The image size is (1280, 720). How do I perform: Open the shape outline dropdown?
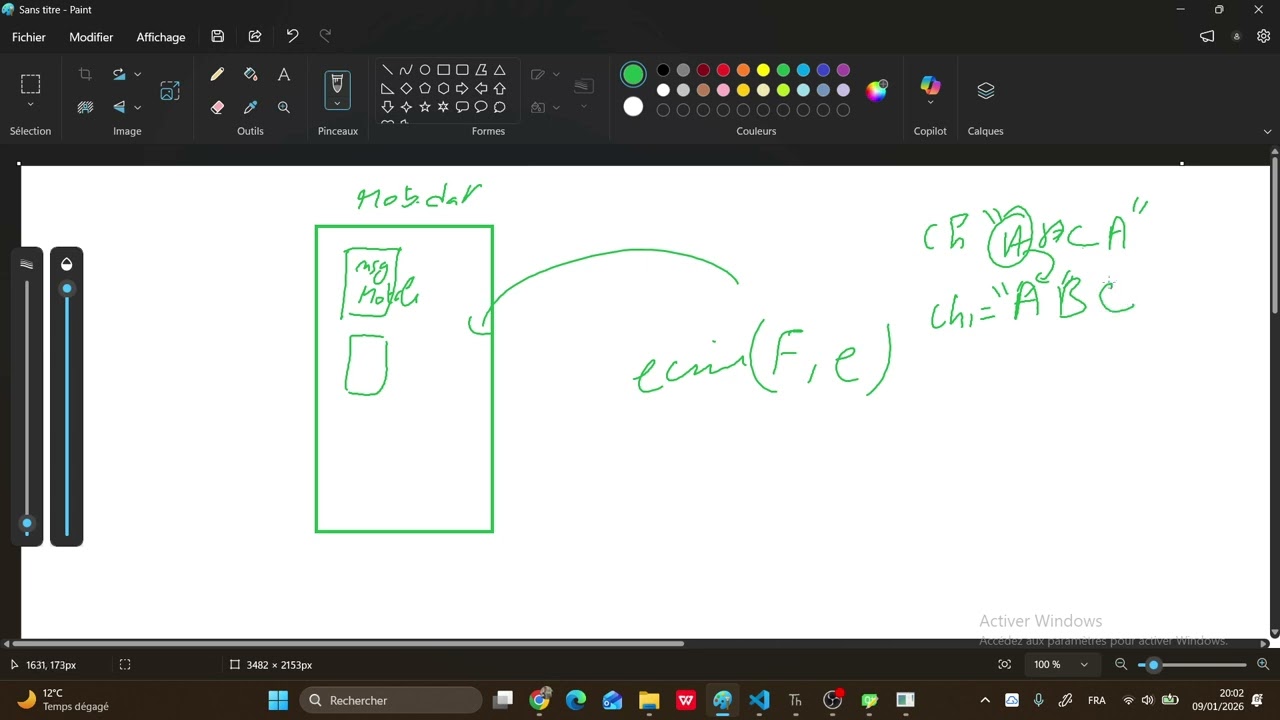(x=556, y=74)
